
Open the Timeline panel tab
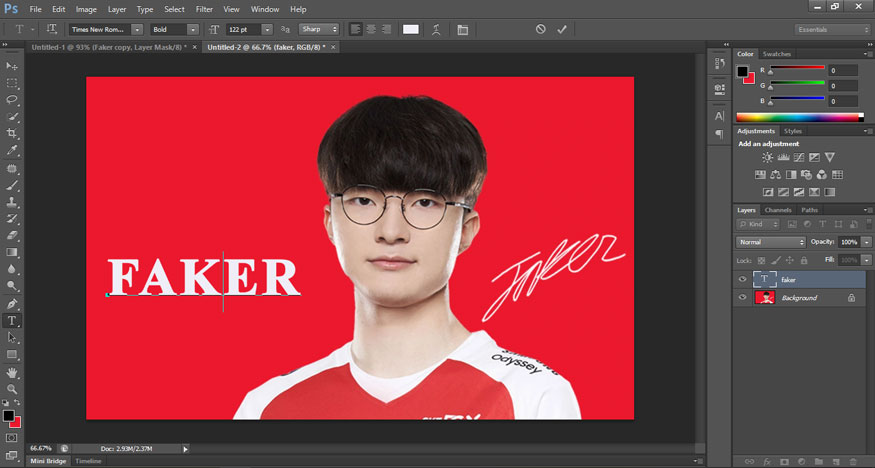click(88, 461)
